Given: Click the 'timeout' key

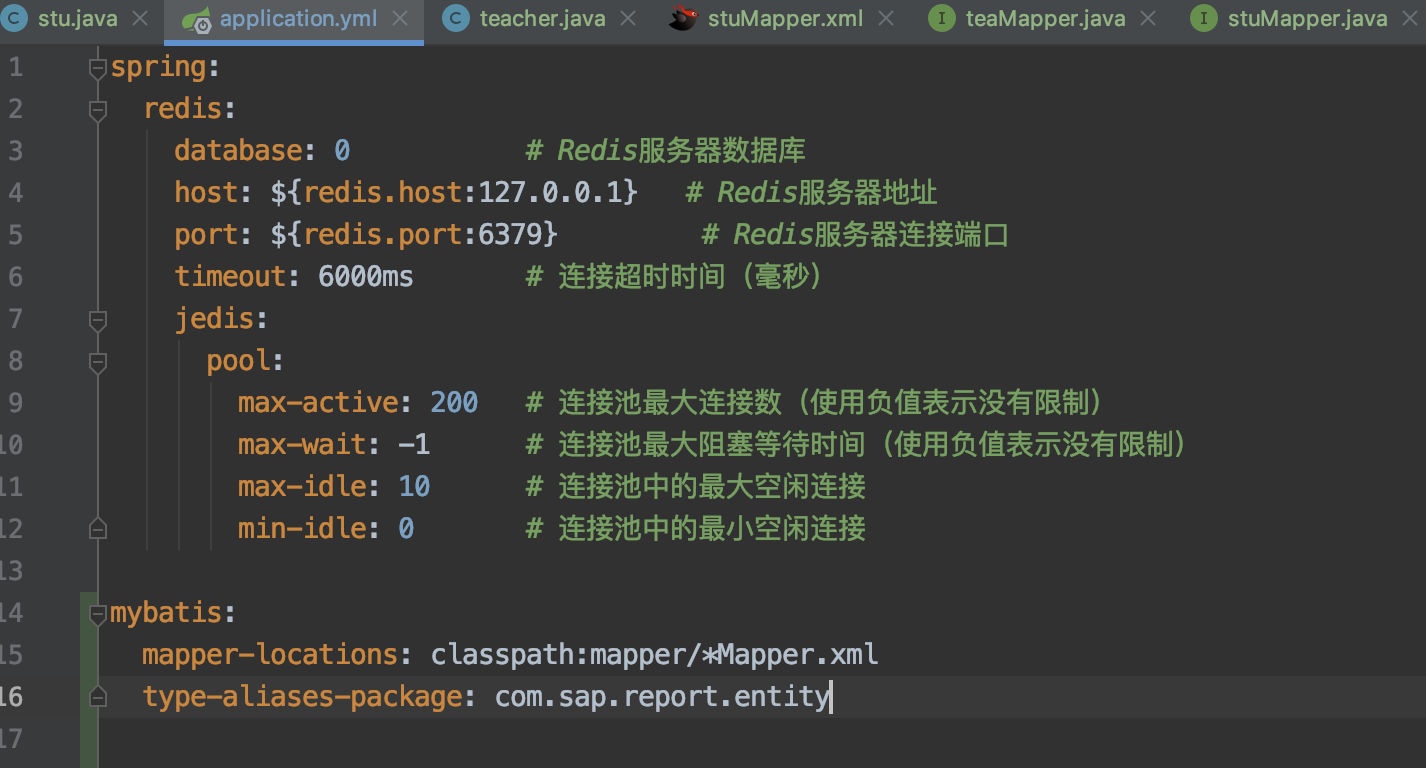Looking at the screenshot, I should click(230, 277).
